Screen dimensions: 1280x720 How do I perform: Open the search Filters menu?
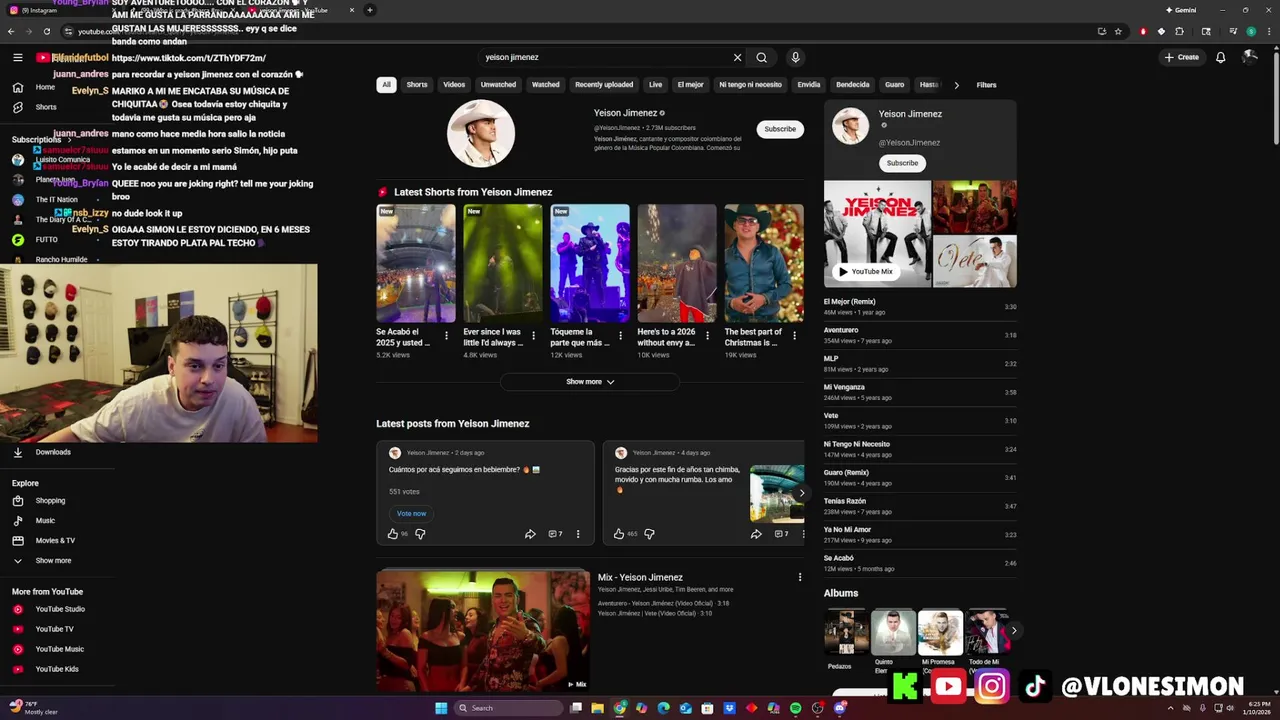[x=986, y=85]
